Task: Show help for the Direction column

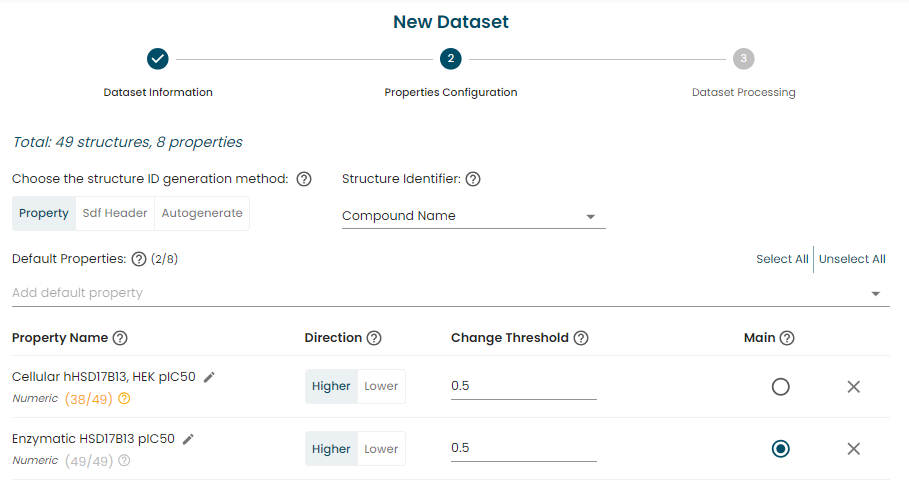Action: coord(374,338)
